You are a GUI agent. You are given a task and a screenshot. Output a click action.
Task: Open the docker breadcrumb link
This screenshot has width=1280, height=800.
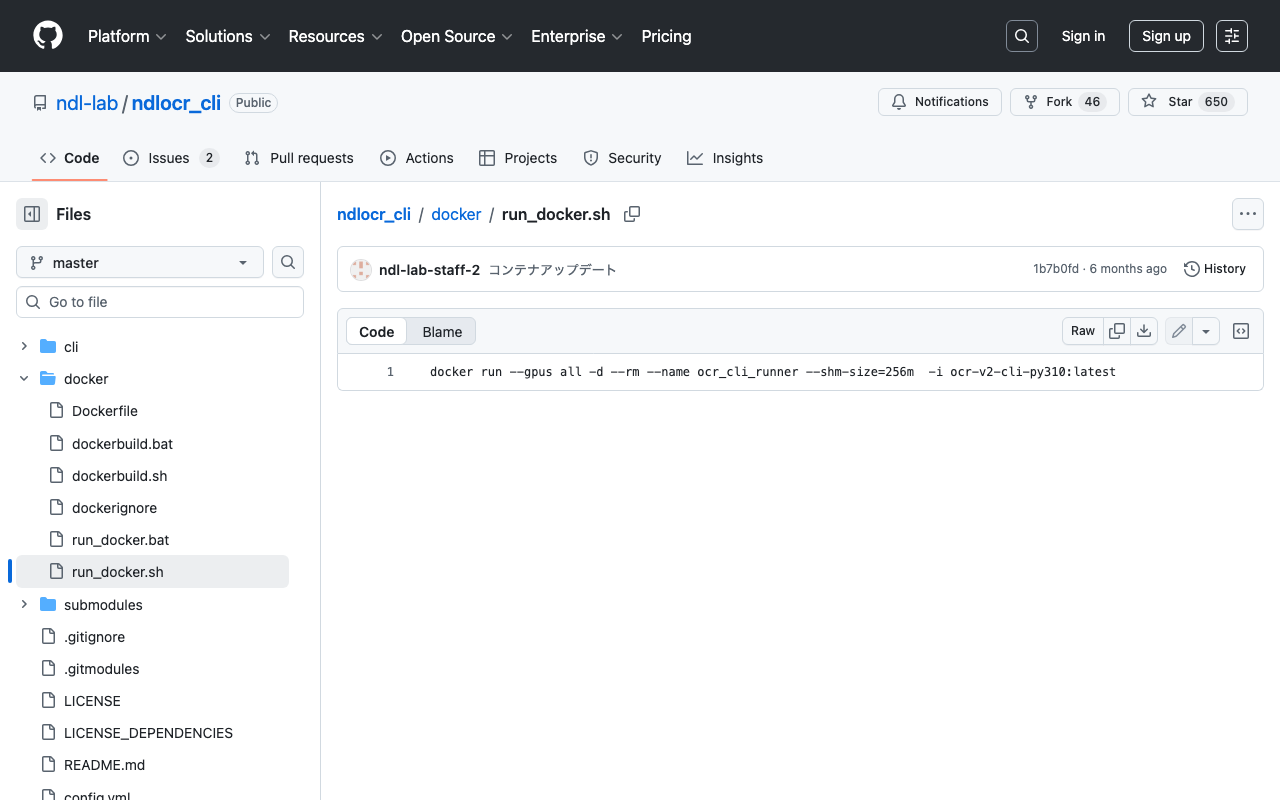click(456, 214)
